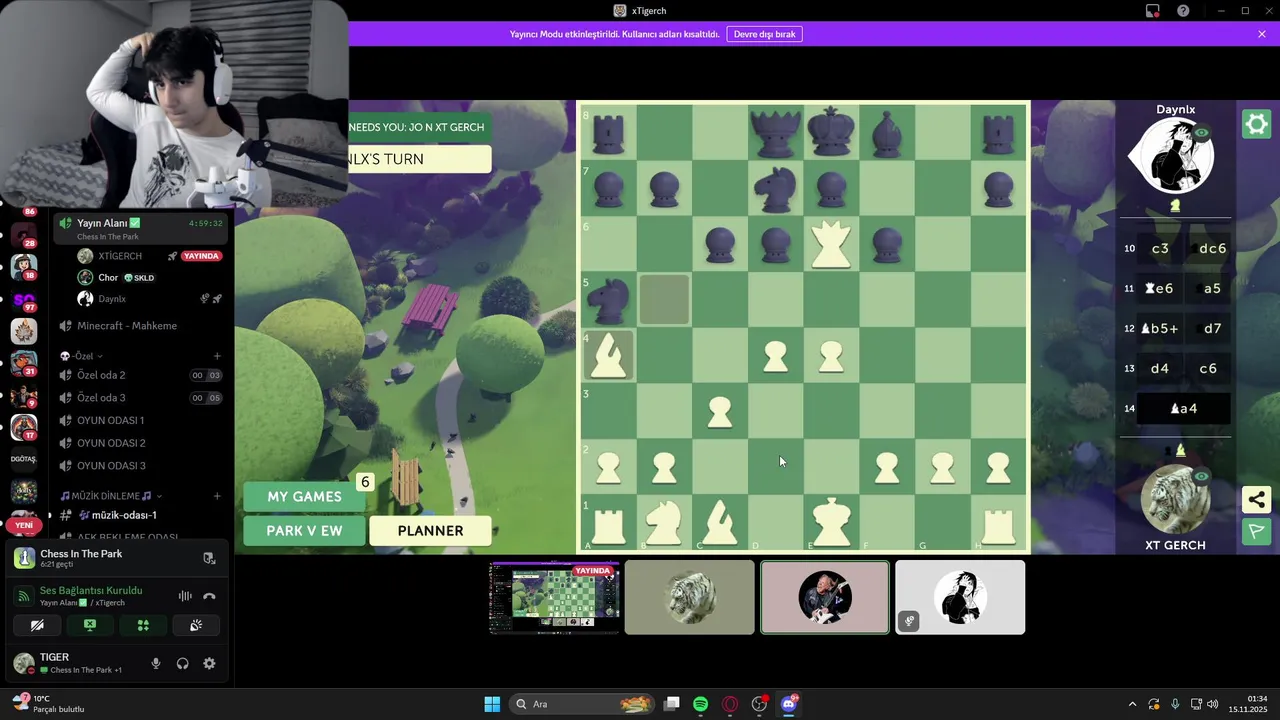Click the green share icon beside the board
This screenshot has width=1280, height=720.
click(x=1256, y=499)
